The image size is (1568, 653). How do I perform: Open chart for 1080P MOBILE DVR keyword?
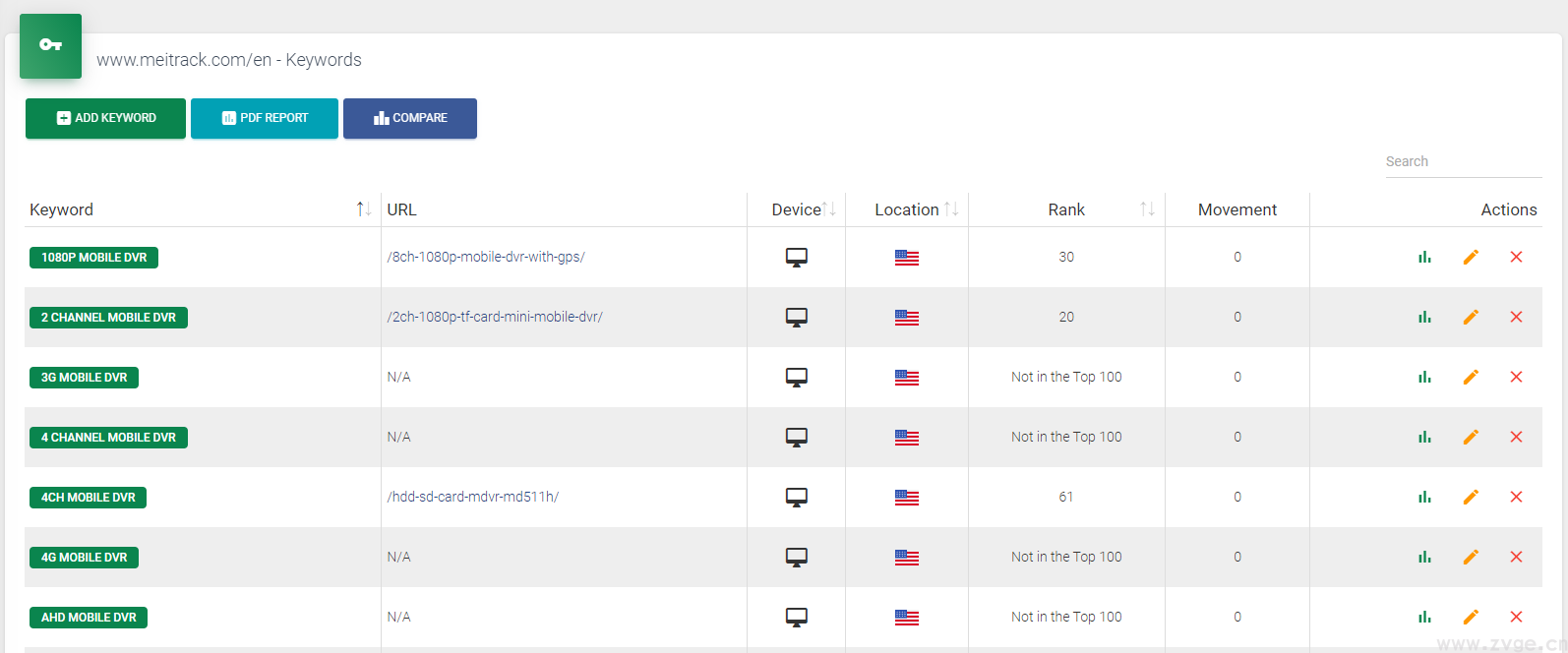pos(1424,258)
